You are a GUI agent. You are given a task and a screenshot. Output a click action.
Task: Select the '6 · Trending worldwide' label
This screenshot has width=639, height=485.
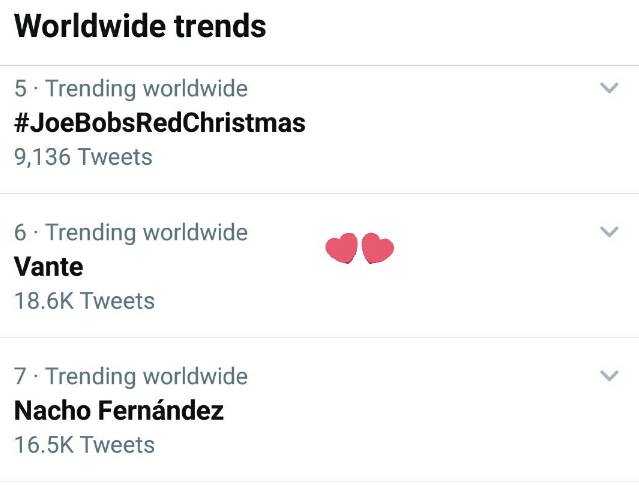pyautogui.click(x=131, y=232)
